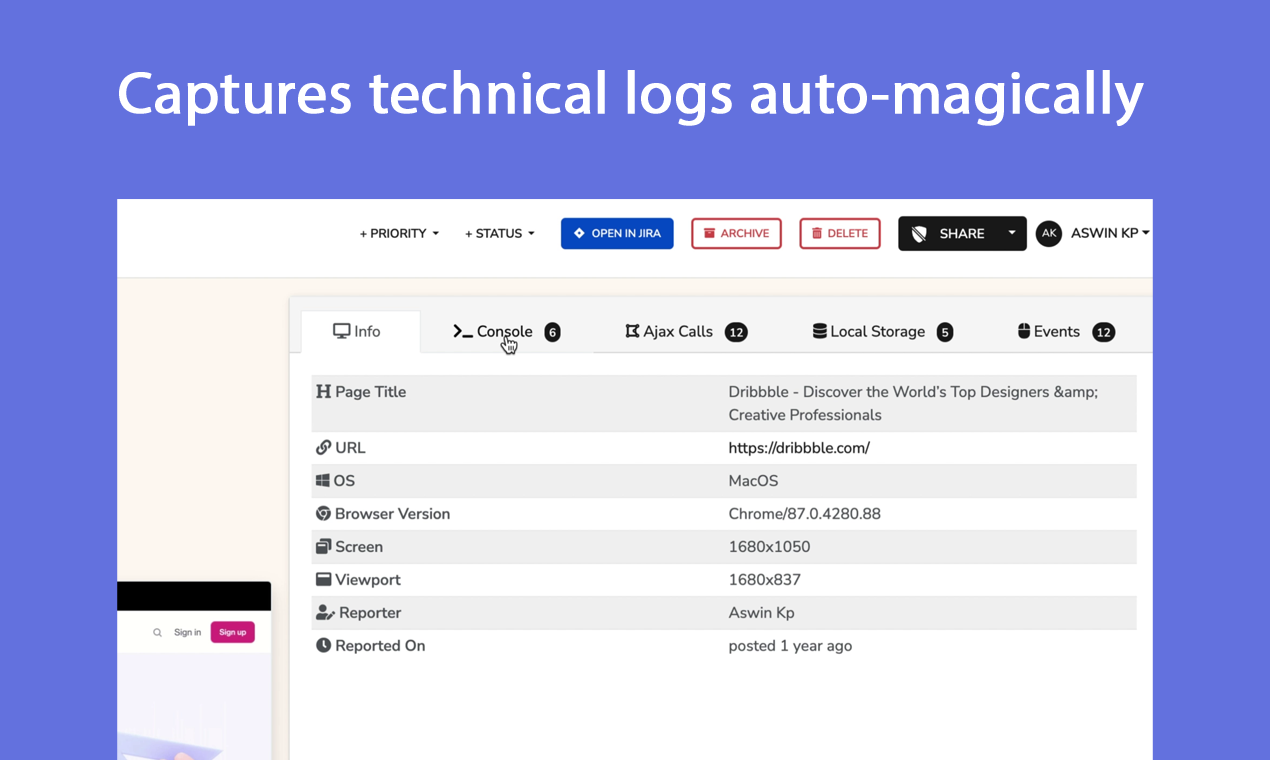Select the MacOS value

[x=753, y=481]
